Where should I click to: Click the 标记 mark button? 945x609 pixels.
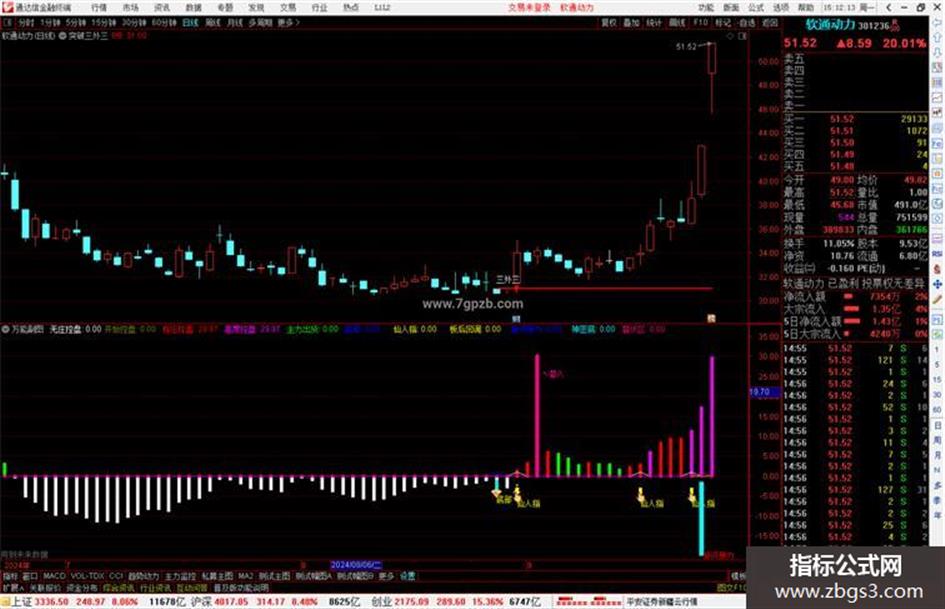pyautogui.click(x=723, y=22)
